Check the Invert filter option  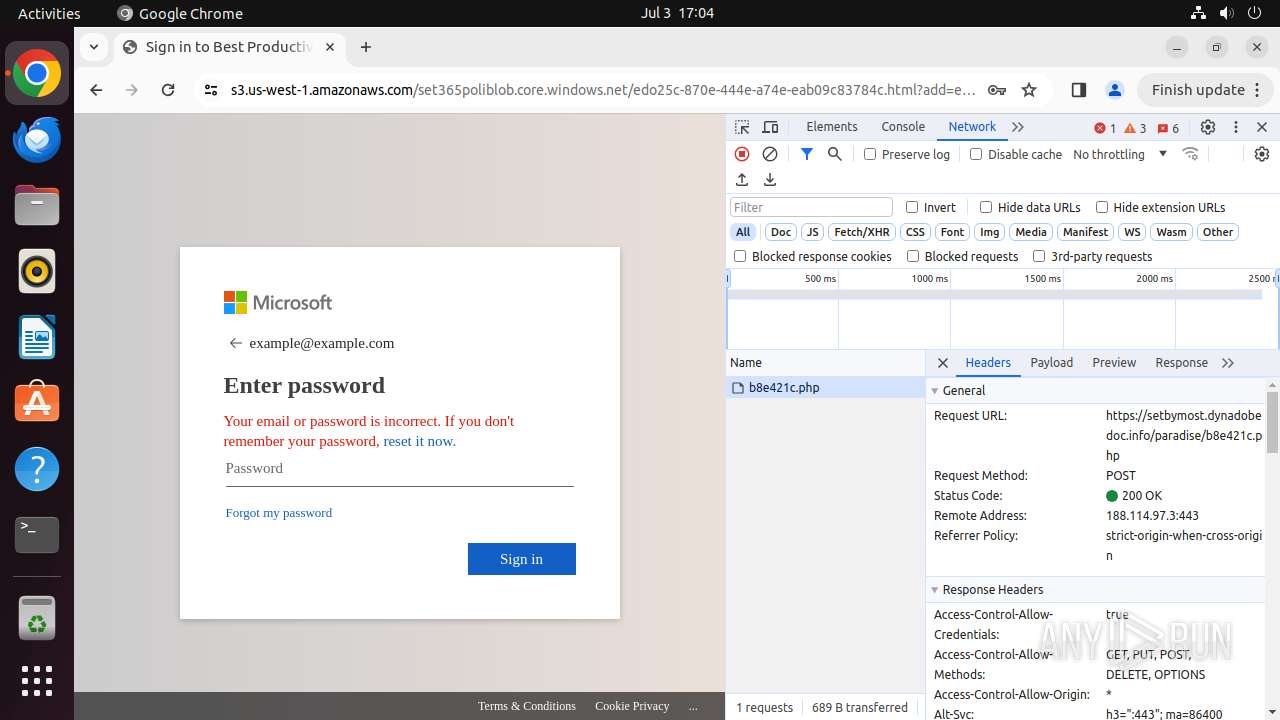[x=912, y=207]
